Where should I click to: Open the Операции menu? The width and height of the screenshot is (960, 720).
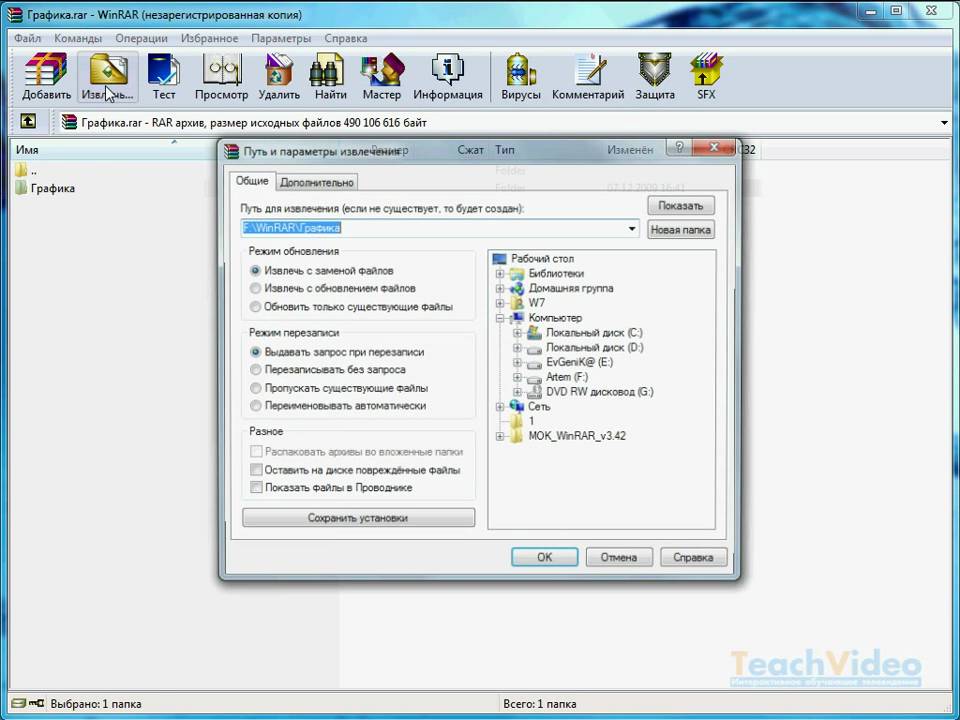click(x=141, y=38)
